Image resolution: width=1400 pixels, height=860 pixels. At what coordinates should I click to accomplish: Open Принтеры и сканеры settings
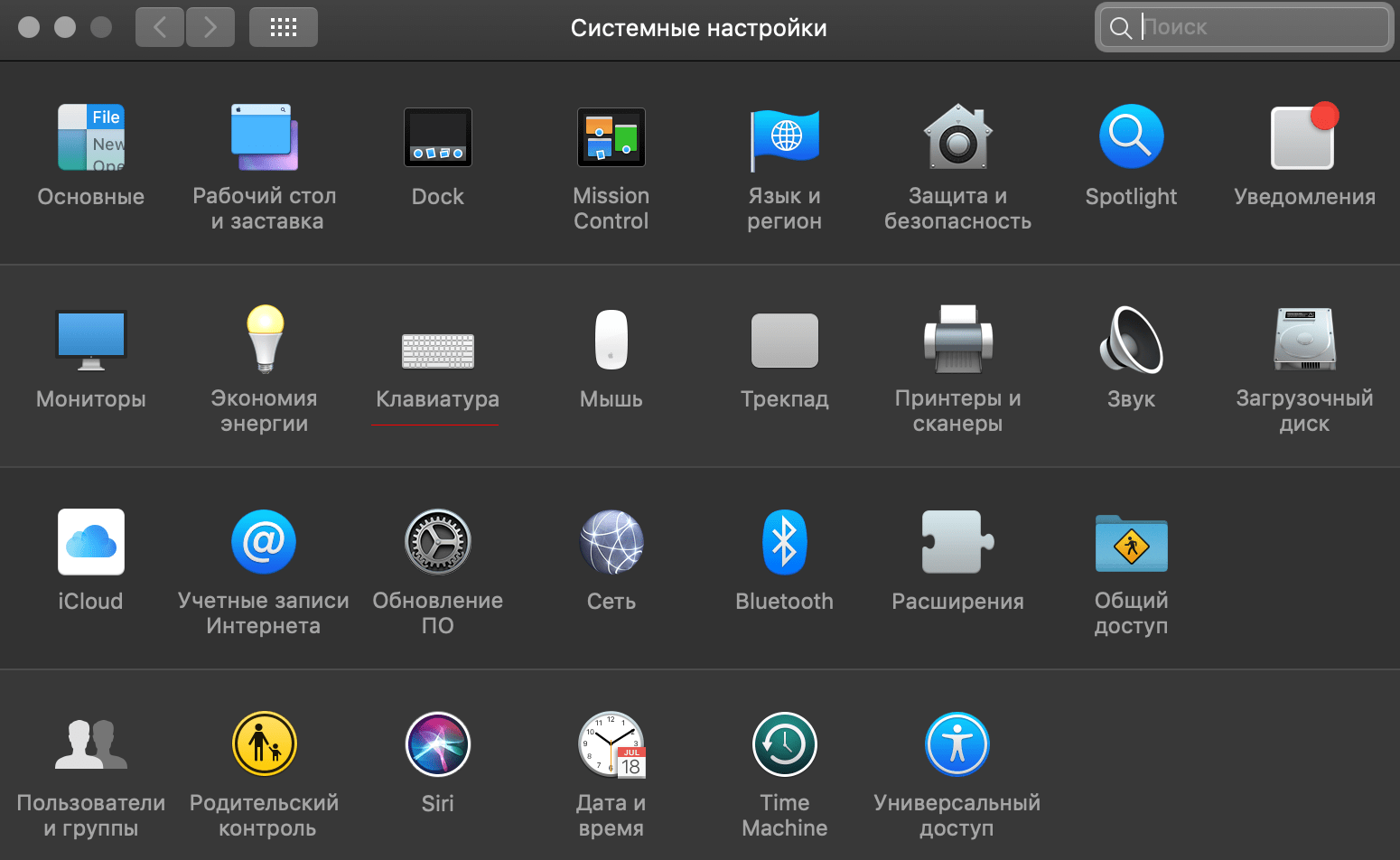tap(957, 341)
